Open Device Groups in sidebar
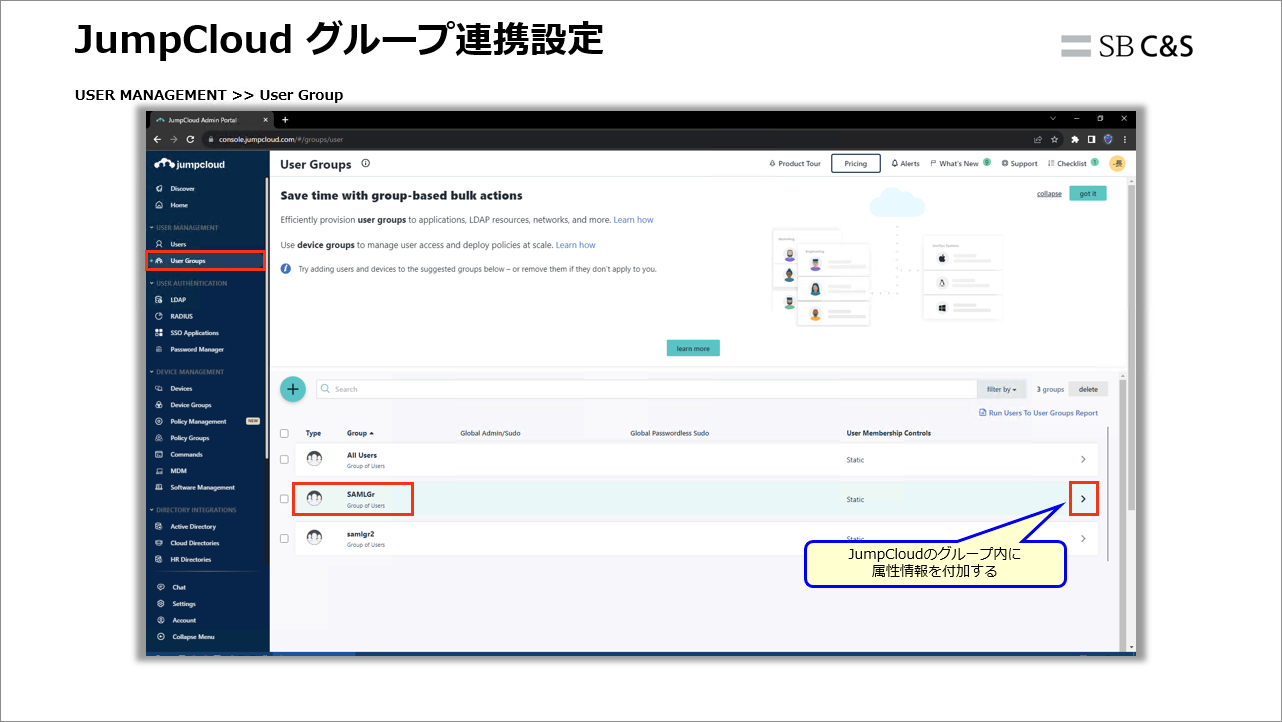Viewport: 1282px width, 722px height. (190, 405)
